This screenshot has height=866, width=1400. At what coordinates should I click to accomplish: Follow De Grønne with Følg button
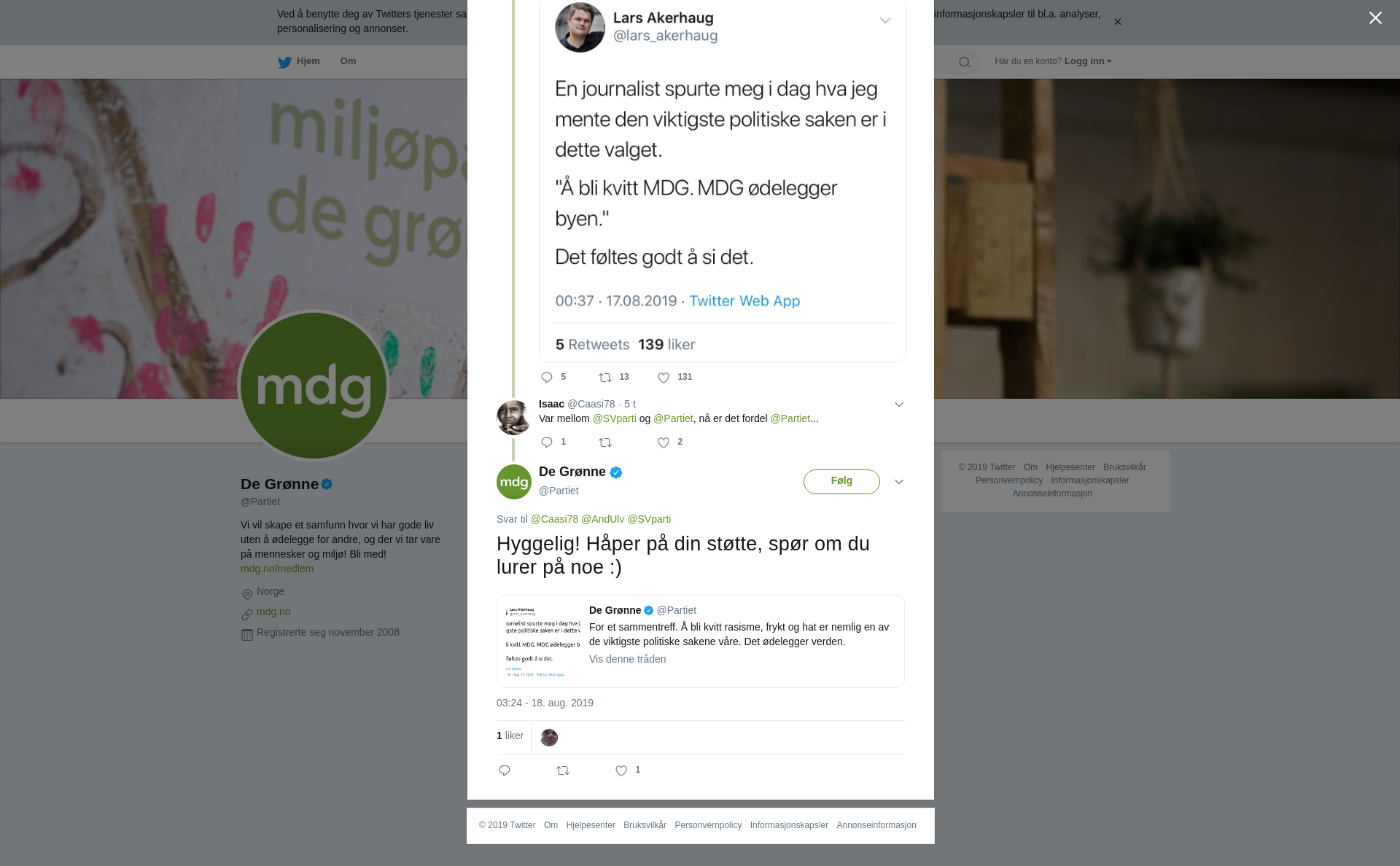[841, 482]
